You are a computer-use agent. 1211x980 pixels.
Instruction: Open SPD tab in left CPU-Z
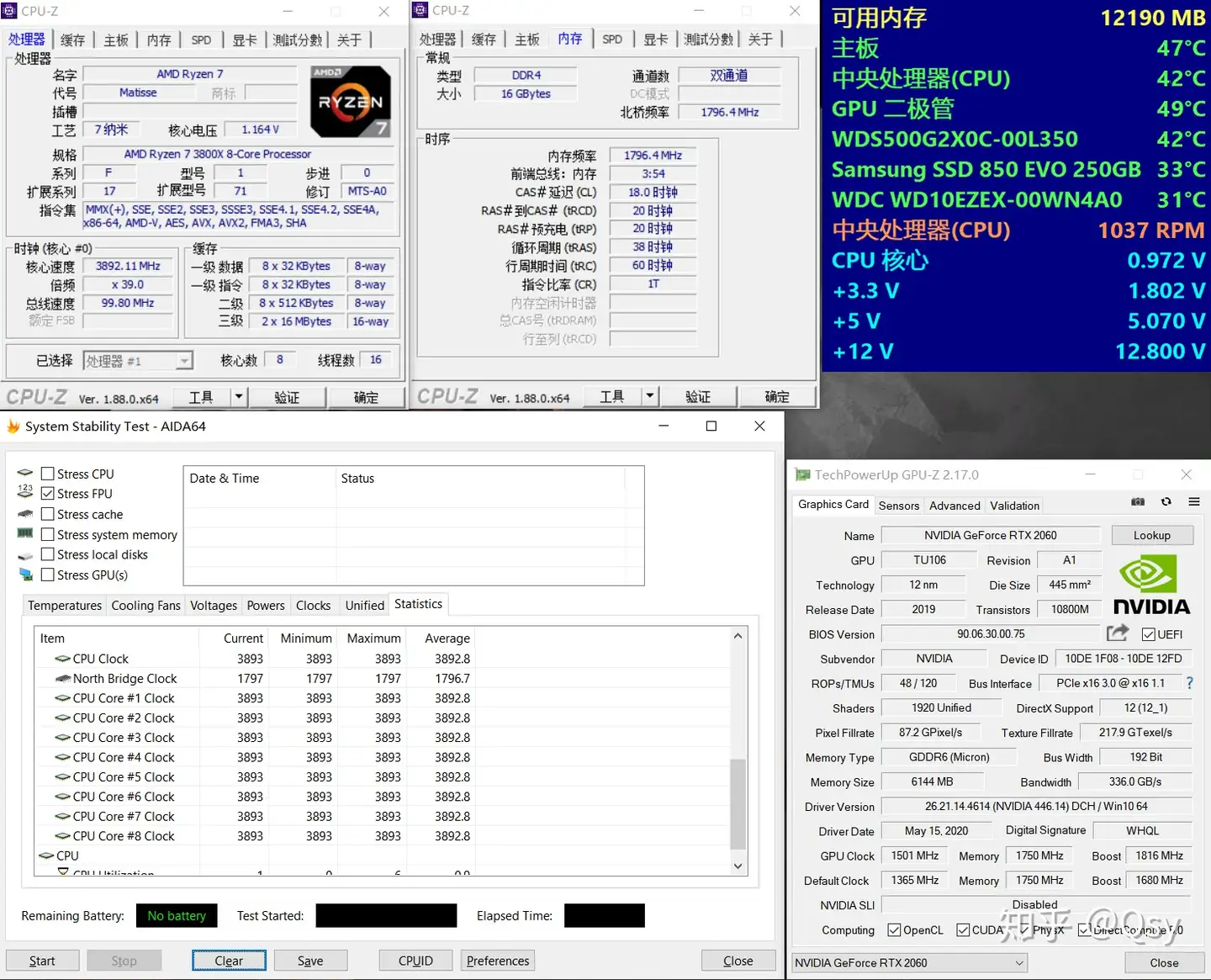201,40
